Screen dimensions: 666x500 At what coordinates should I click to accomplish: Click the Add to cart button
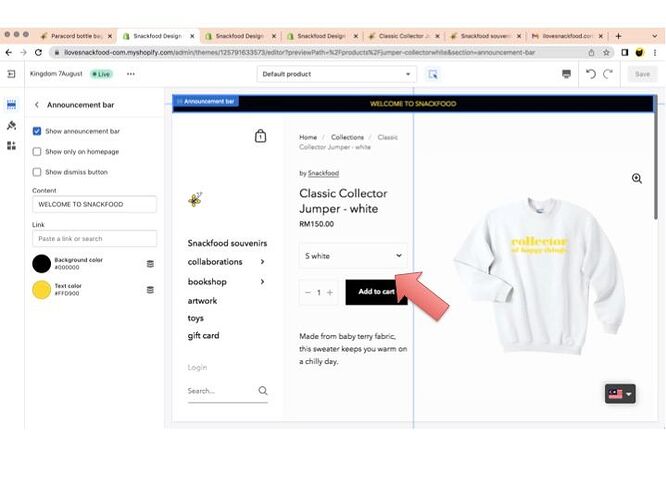tap(376, 292)
